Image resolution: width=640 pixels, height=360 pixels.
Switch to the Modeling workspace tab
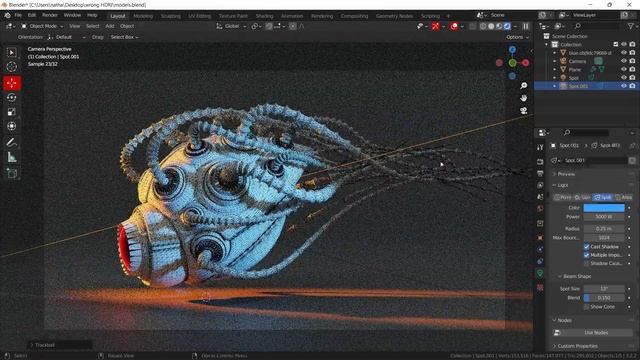coord(143,16)
